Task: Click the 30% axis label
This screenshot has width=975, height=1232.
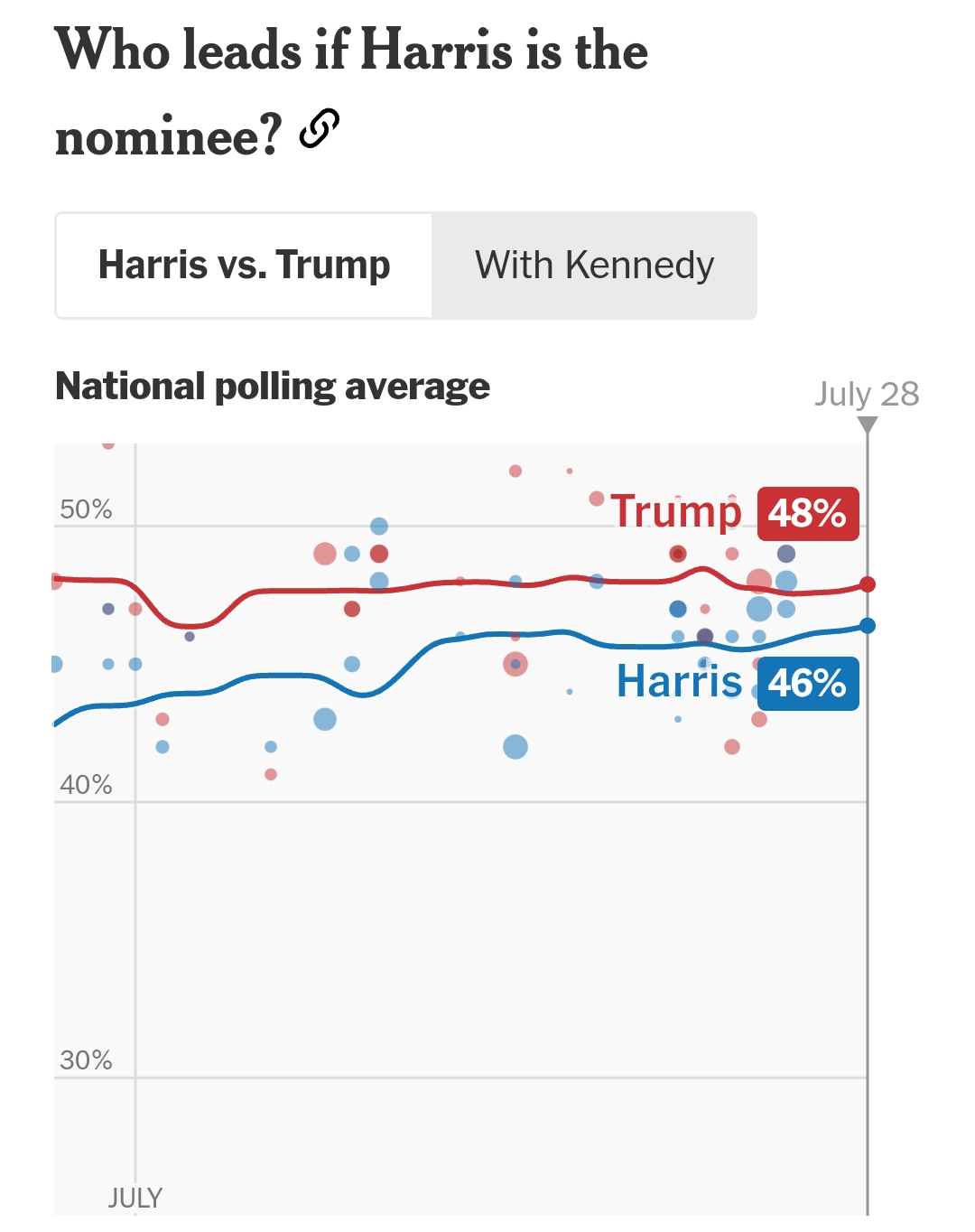Action: point(86,1060)
